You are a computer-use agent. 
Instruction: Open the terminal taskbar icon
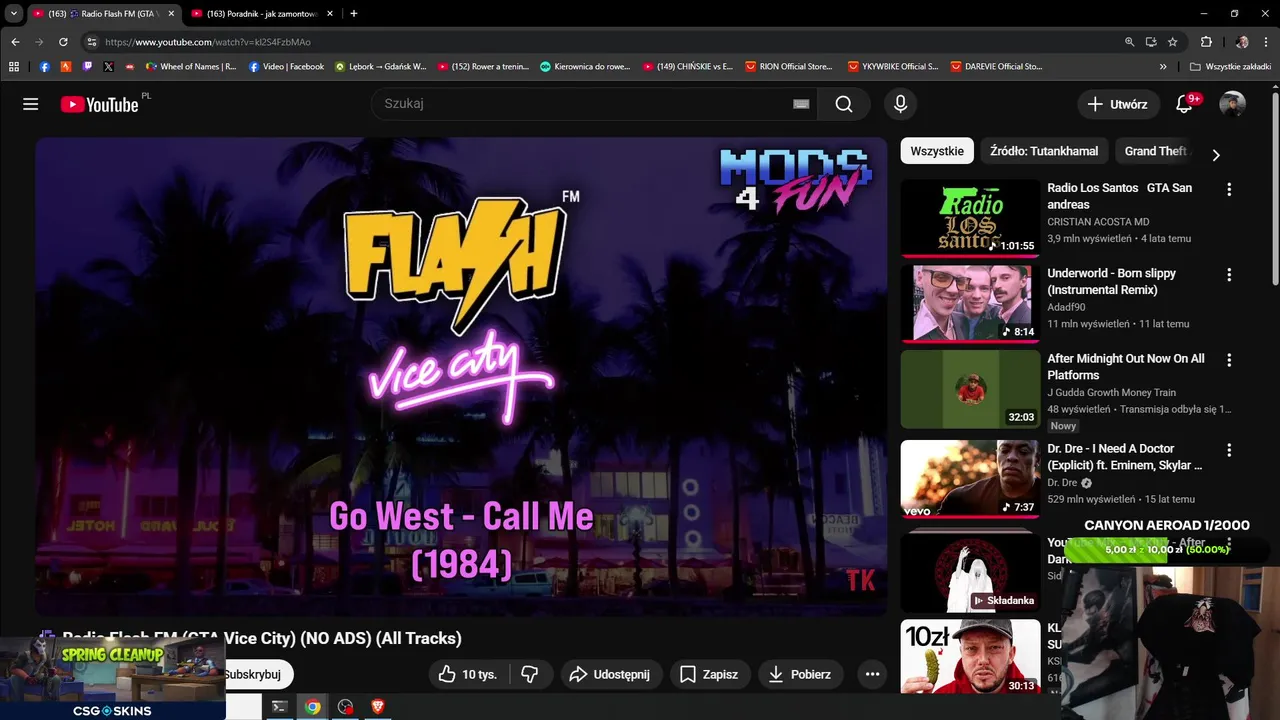(x=280, y=707)
